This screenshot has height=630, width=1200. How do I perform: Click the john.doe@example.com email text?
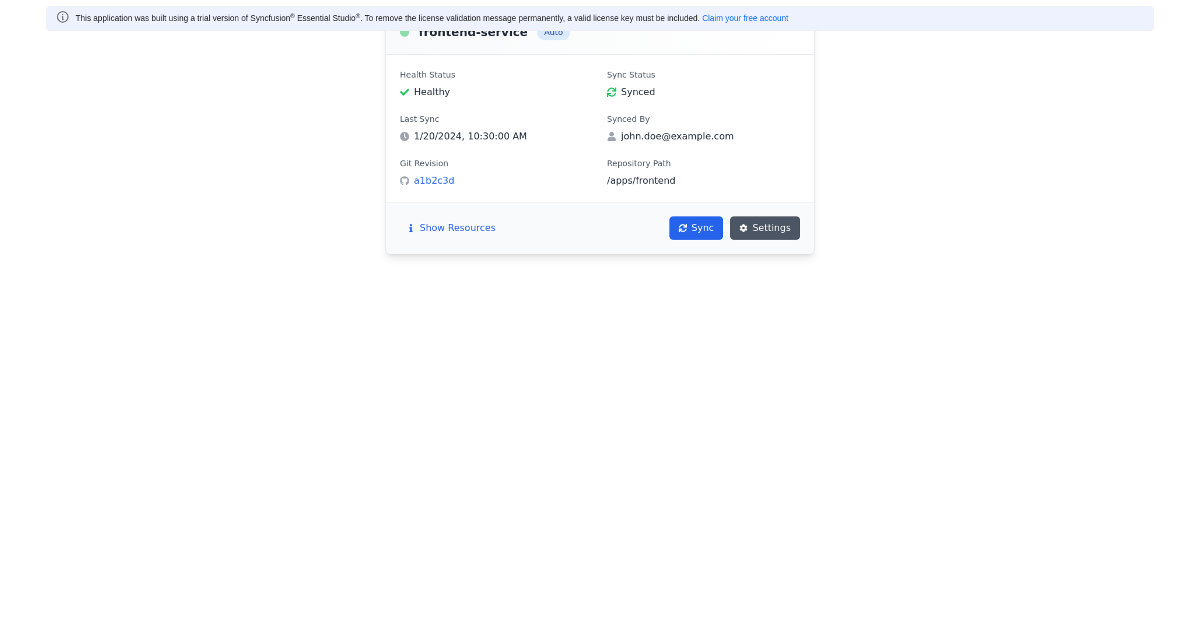677,136
